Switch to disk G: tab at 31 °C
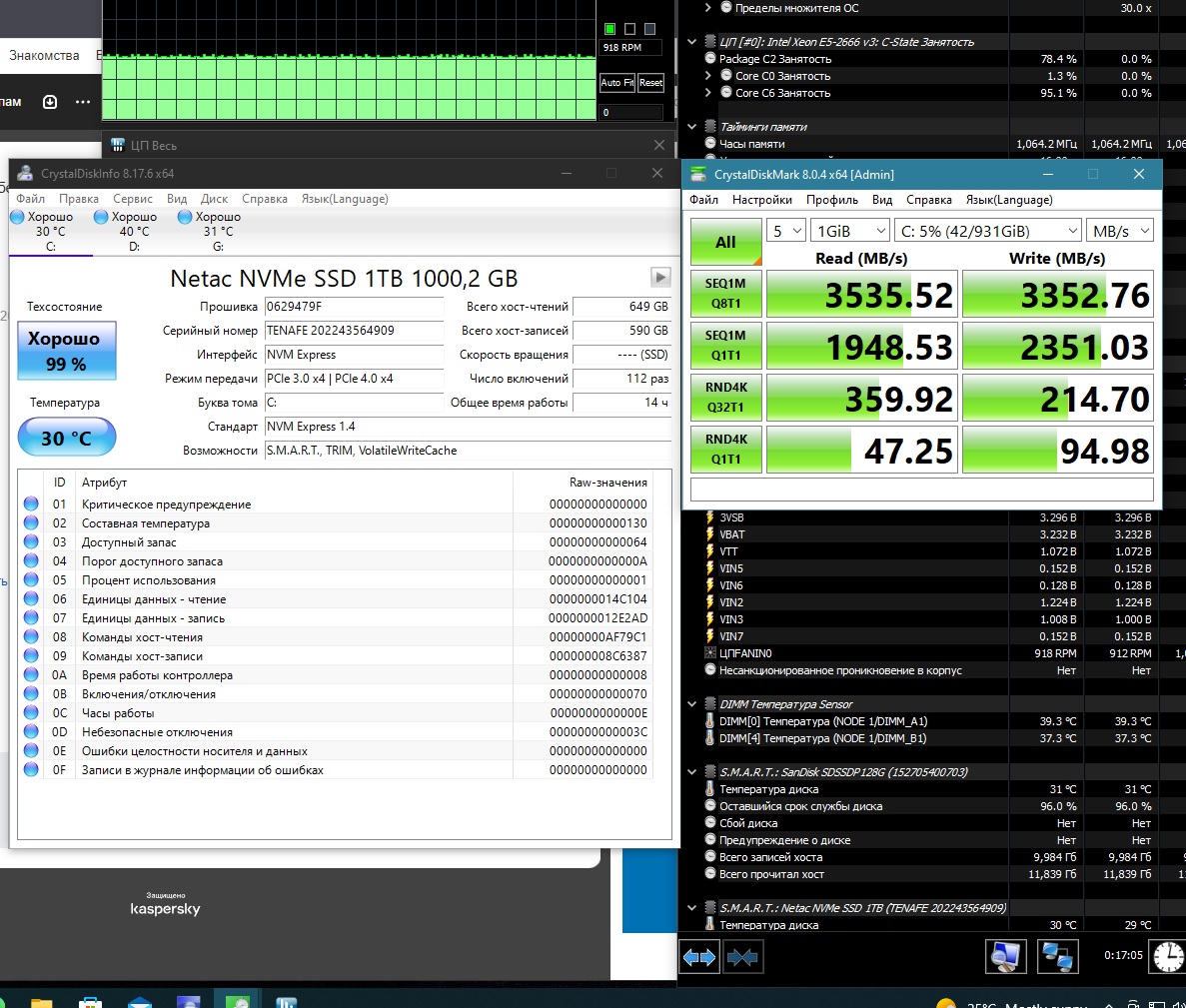This screenshot has width=1186, height=1008. 218,231
